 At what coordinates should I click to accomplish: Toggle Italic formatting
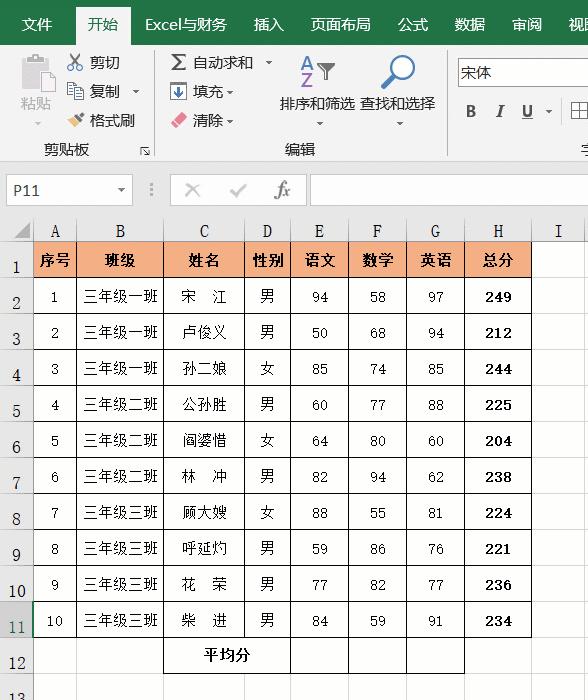click(500, 111)
